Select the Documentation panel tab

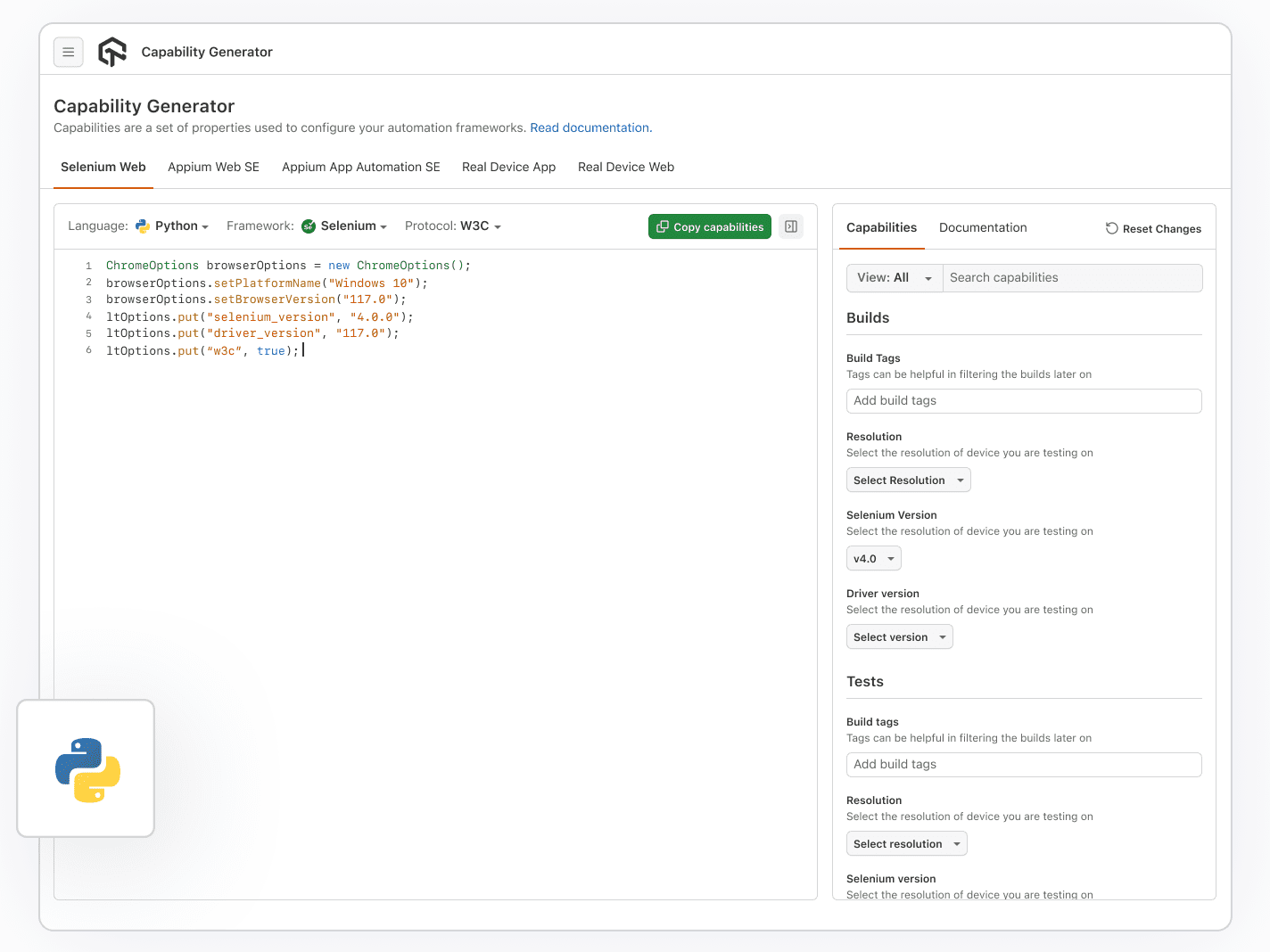[x=983, y=228]
